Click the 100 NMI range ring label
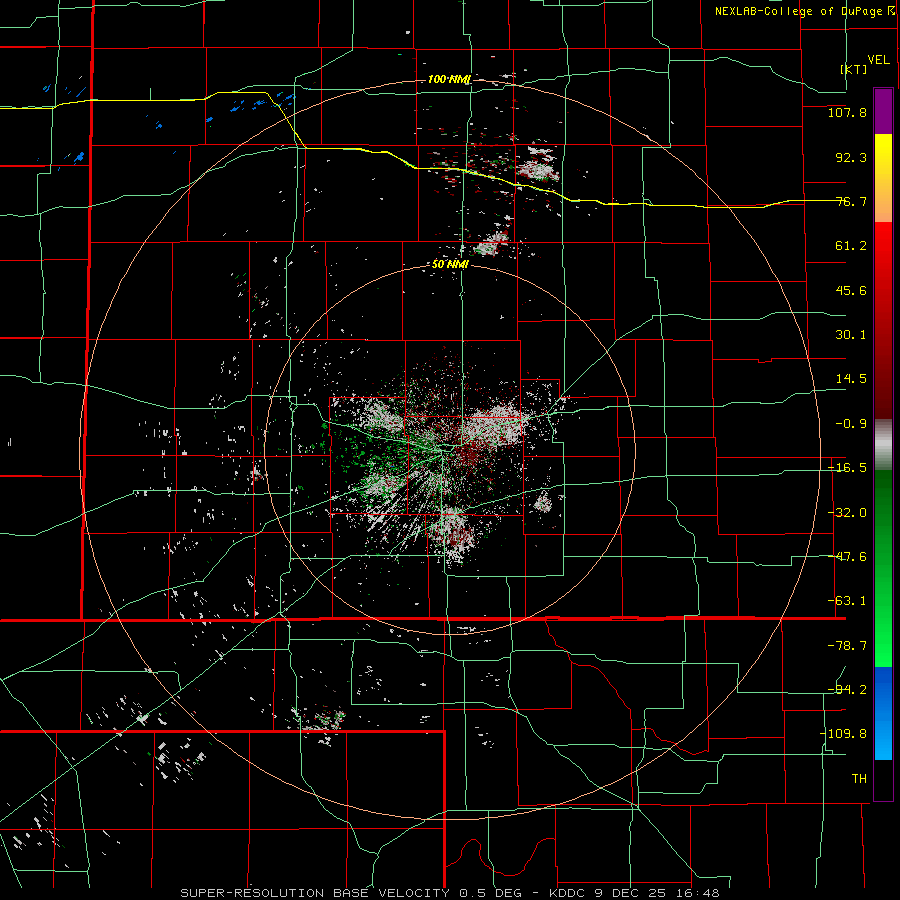 point(449,79)
